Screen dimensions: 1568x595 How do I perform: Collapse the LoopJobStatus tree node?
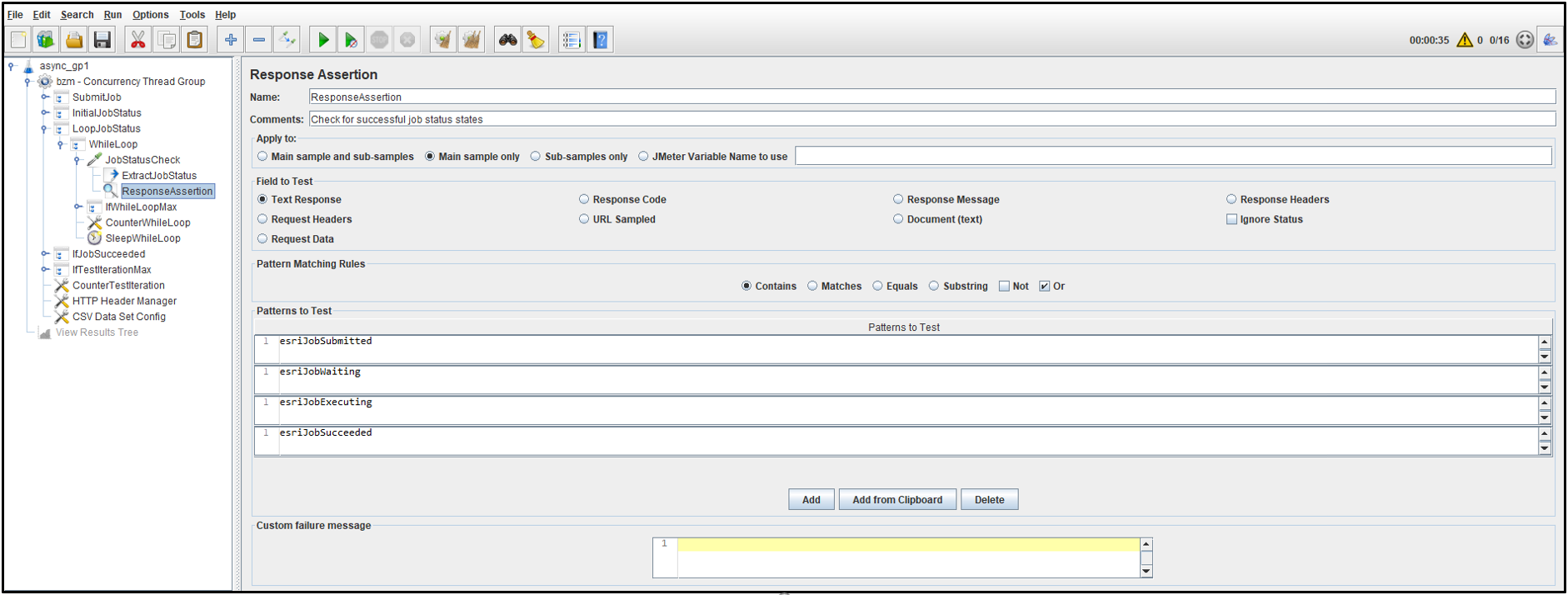(x=44, y=128)
